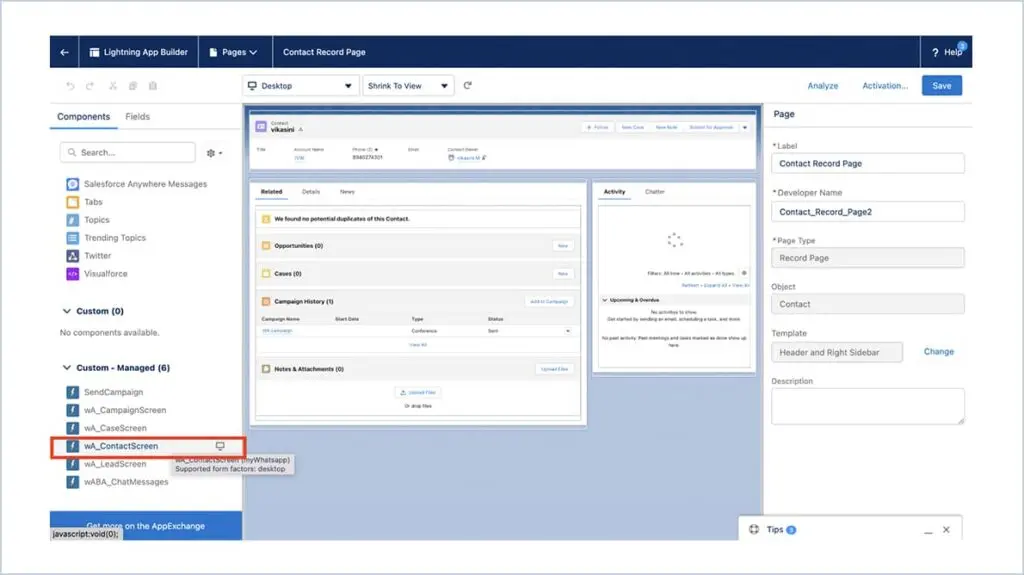
Task: Open the News tab in canvas
Action: tap(347, 192)
